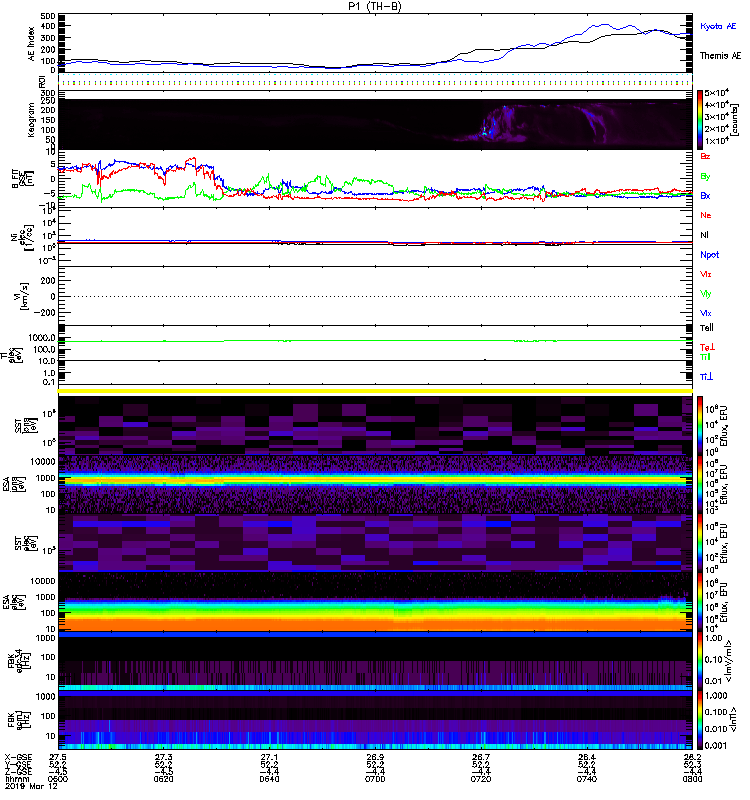
Task: Click the 0620 time tick label
Action: click(163, 779)
